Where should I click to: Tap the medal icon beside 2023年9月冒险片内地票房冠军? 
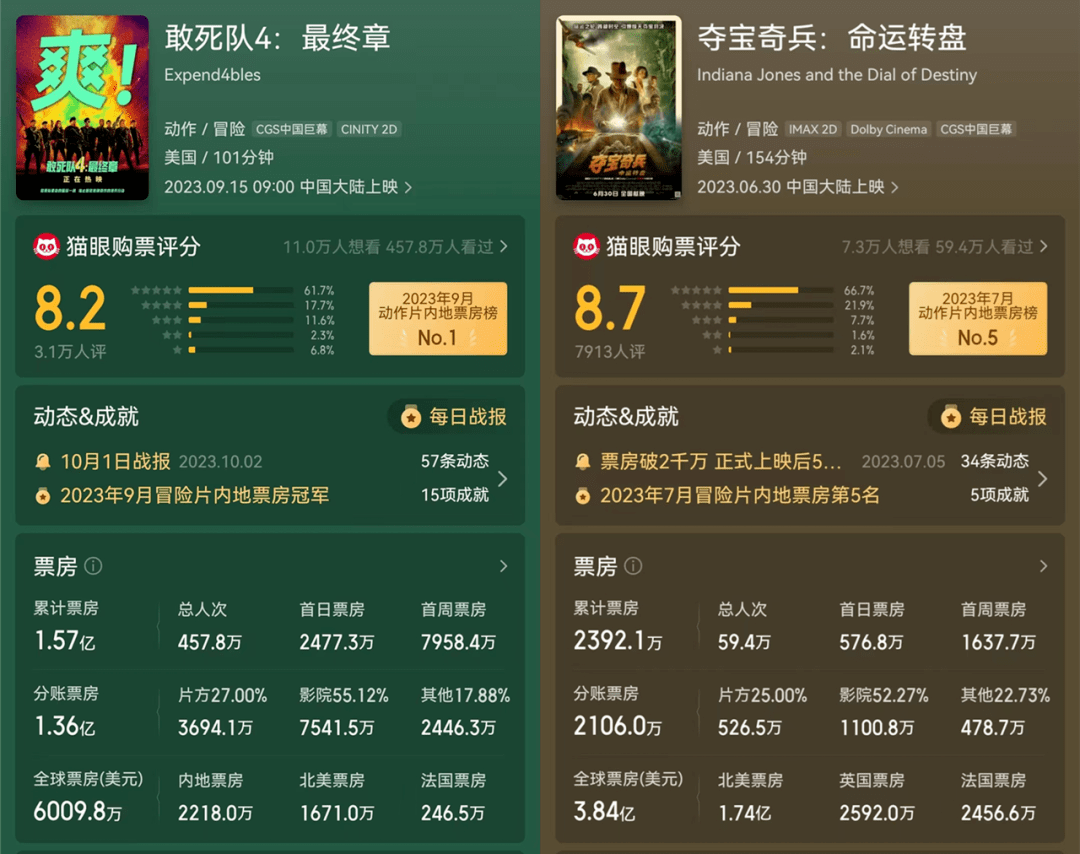coord(42,495)
